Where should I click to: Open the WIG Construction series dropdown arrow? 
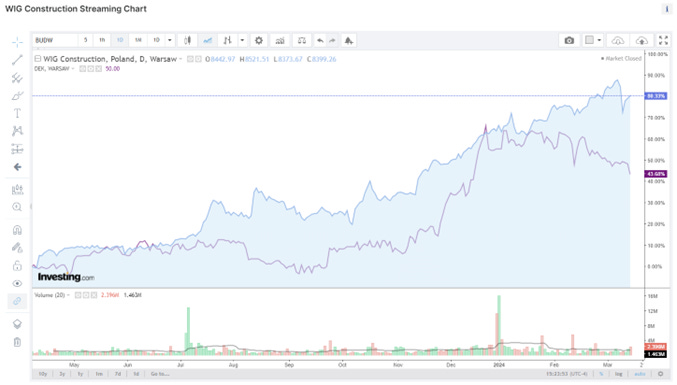coord(180,59)
